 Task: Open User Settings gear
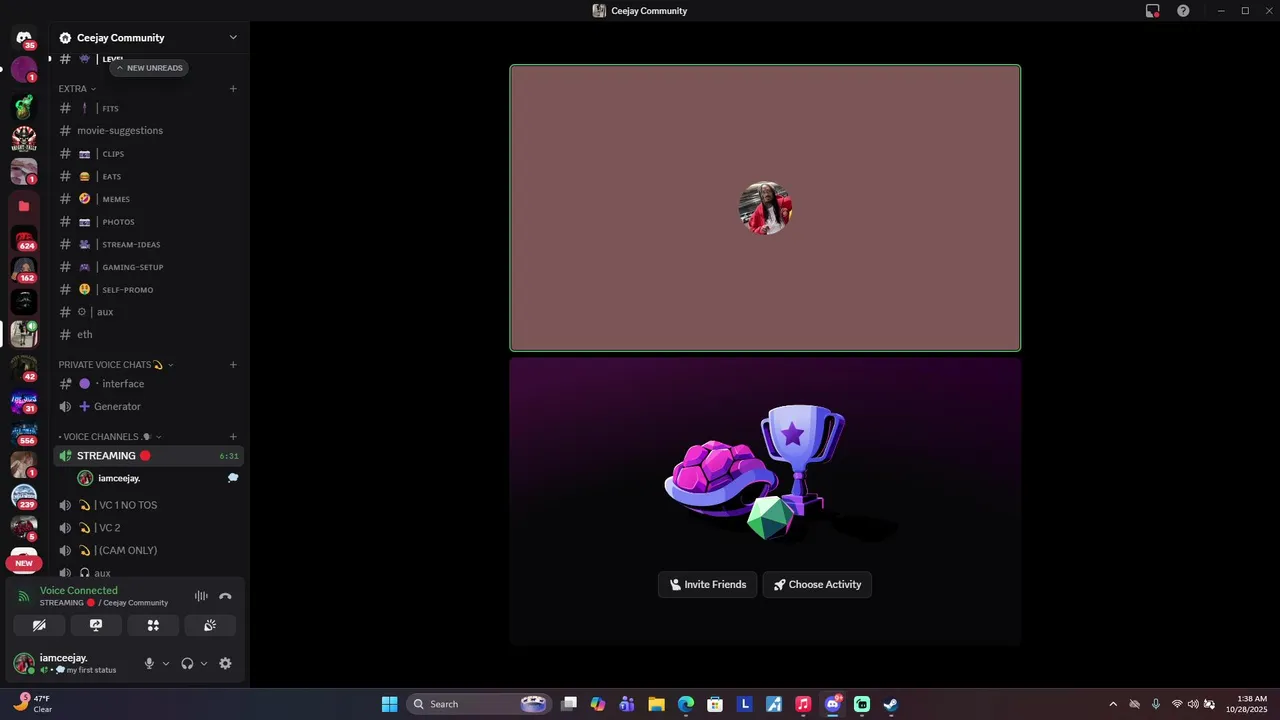coord(225,663)
